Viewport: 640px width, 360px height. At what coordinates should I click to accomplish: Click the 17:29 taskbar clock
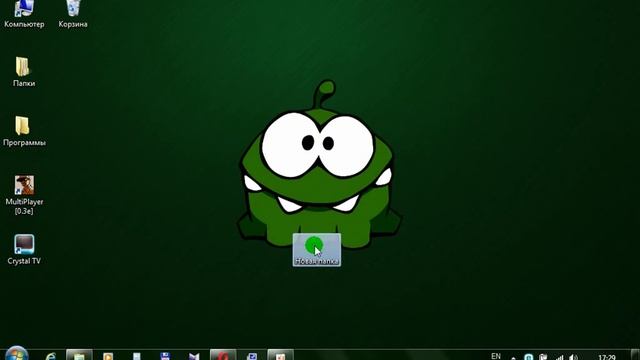click(607, 357)
